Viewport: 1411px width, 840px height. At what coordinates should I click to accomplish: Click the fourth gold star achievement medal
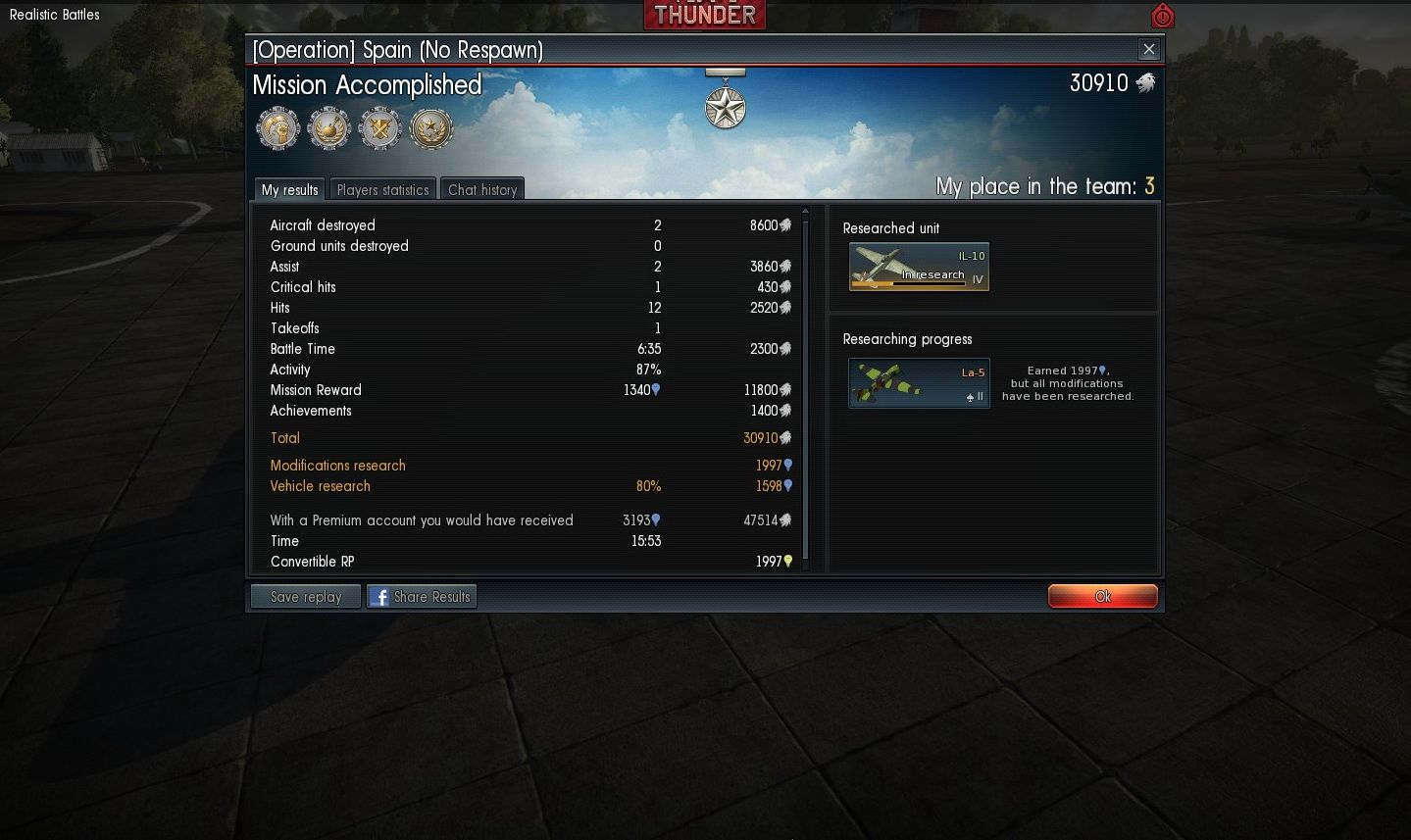[431, 128]
